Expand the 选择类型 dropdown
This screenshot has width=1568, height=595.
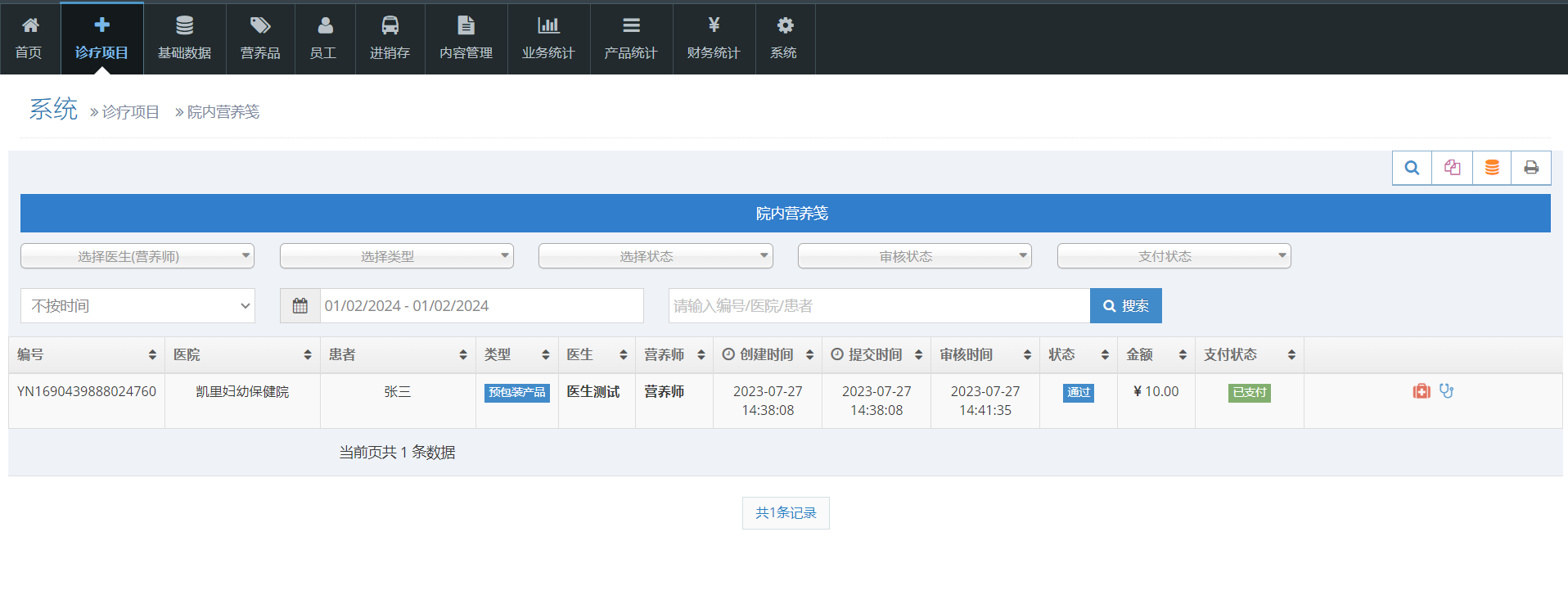click(x=397, y=256)
